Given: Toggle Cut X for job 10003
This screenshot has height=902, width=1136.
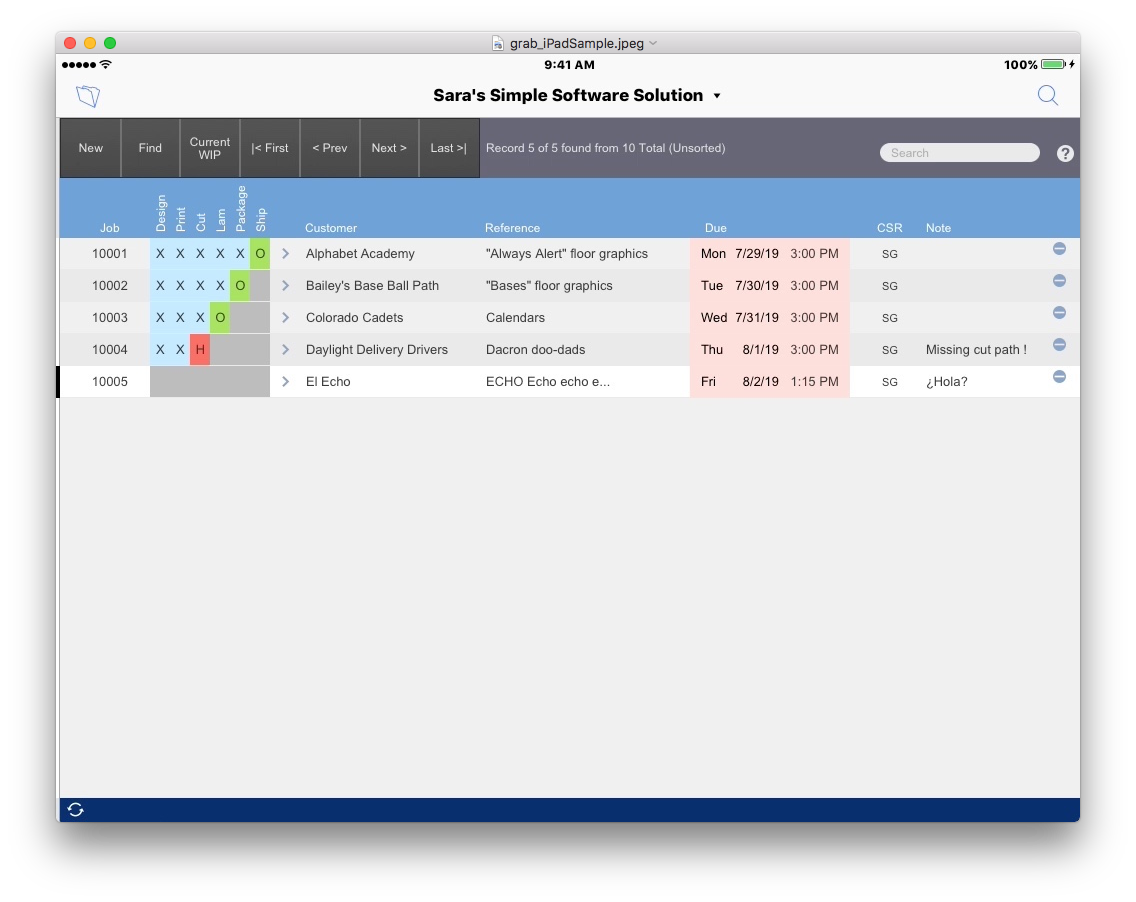Looking at the screenshot, I should (x=200, y=317).
